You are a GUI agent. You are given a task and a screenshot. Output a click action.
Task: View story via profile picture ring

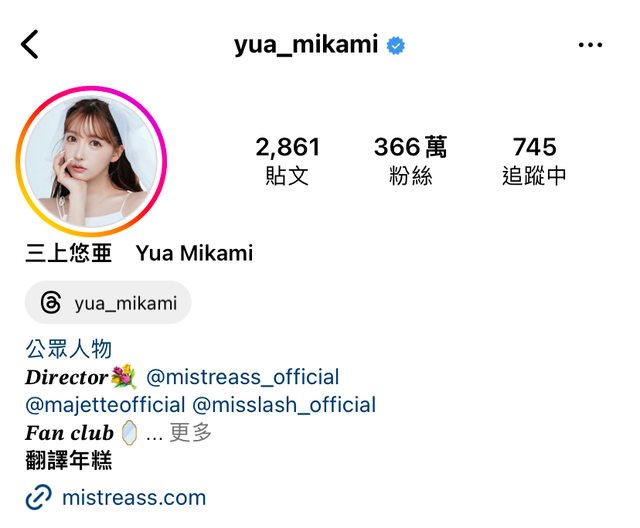[91, 161]
